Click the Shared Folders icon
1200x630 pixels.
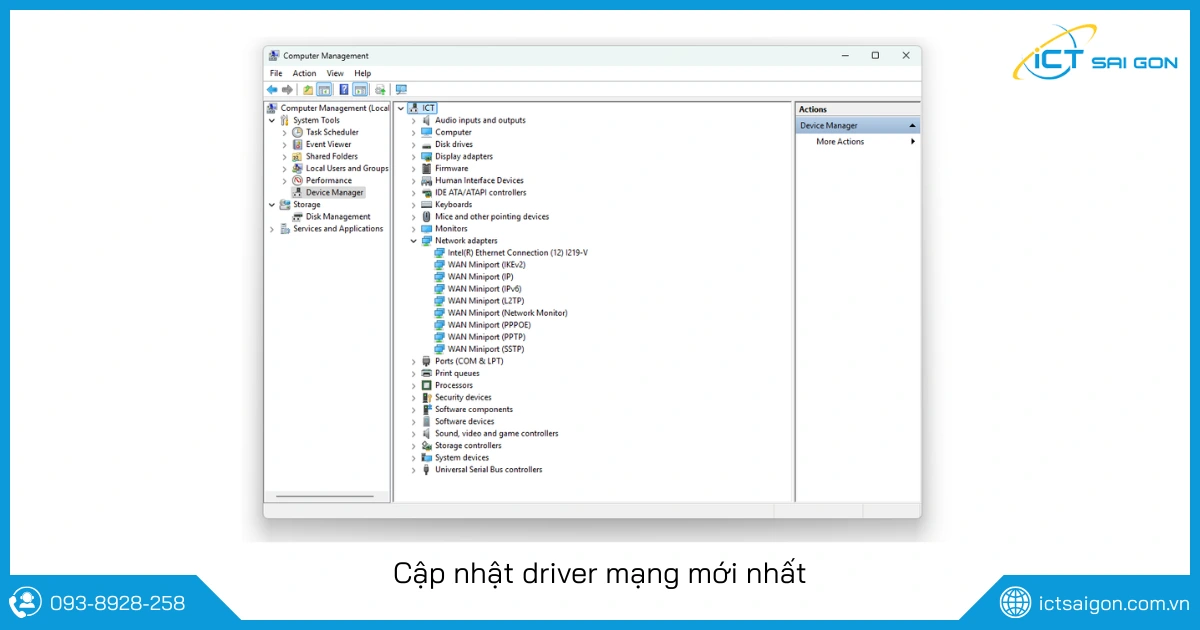pos(297,156)
